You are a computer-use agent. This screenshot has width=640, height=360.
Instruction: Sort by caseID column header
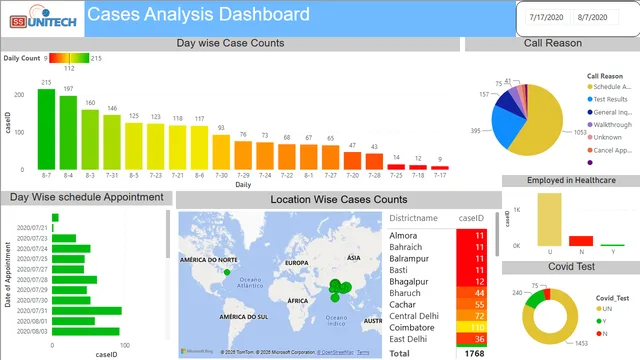471,218
